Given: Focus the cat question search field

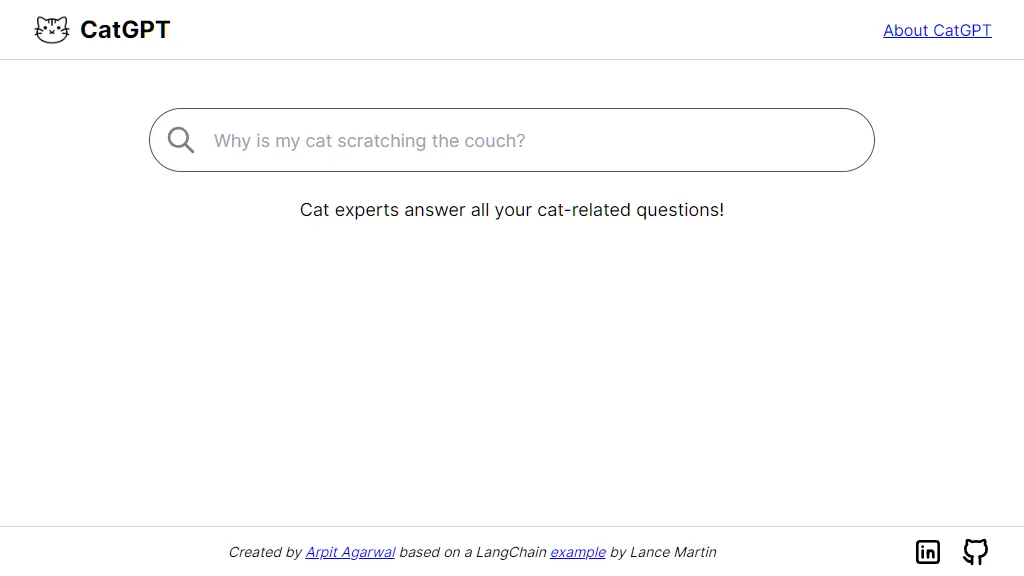Looking at the screenshot, I should 512,140.
